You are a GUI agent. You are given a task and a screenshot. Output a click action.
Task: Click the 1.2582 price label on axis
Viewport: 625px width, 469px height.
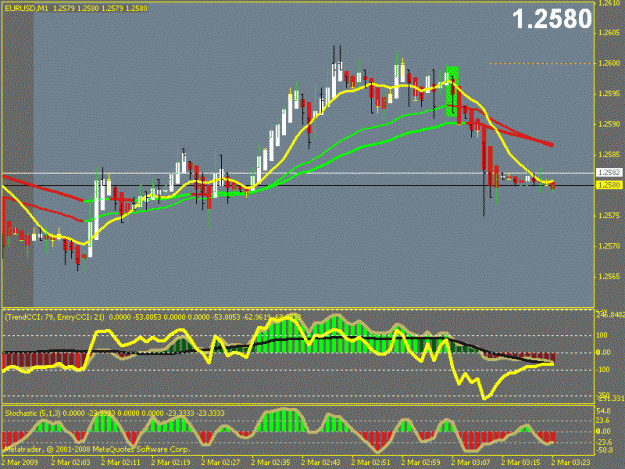[609, 173]
